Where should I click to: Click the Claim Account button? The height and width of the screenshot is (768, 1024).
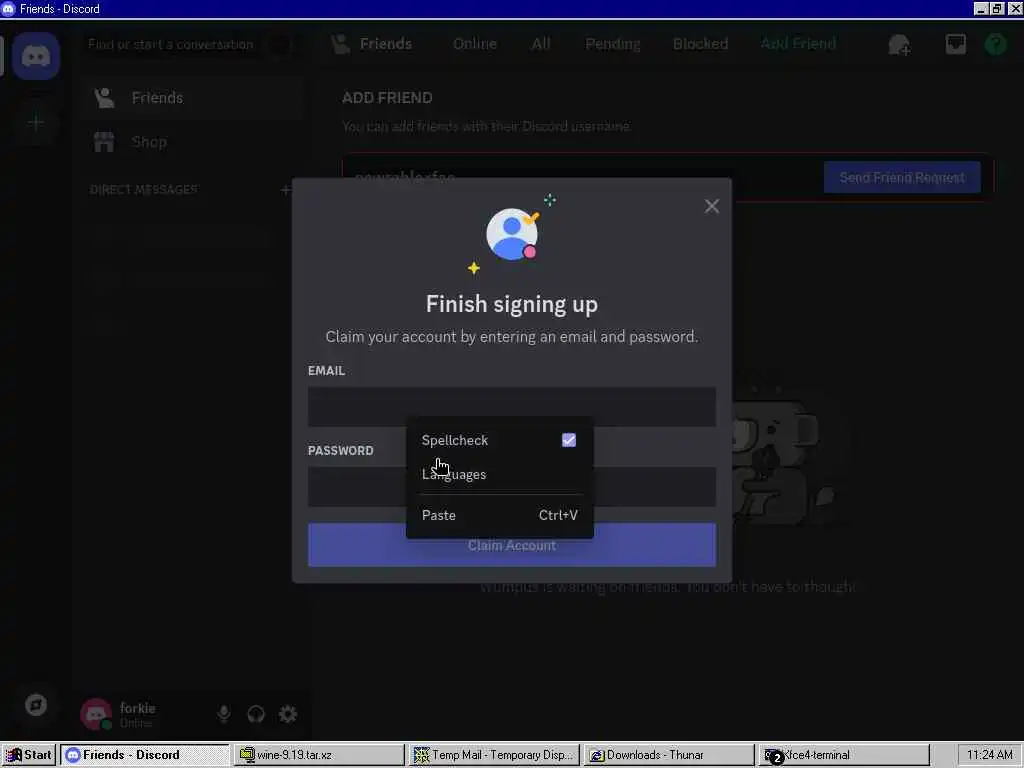[x=512, y=545]
